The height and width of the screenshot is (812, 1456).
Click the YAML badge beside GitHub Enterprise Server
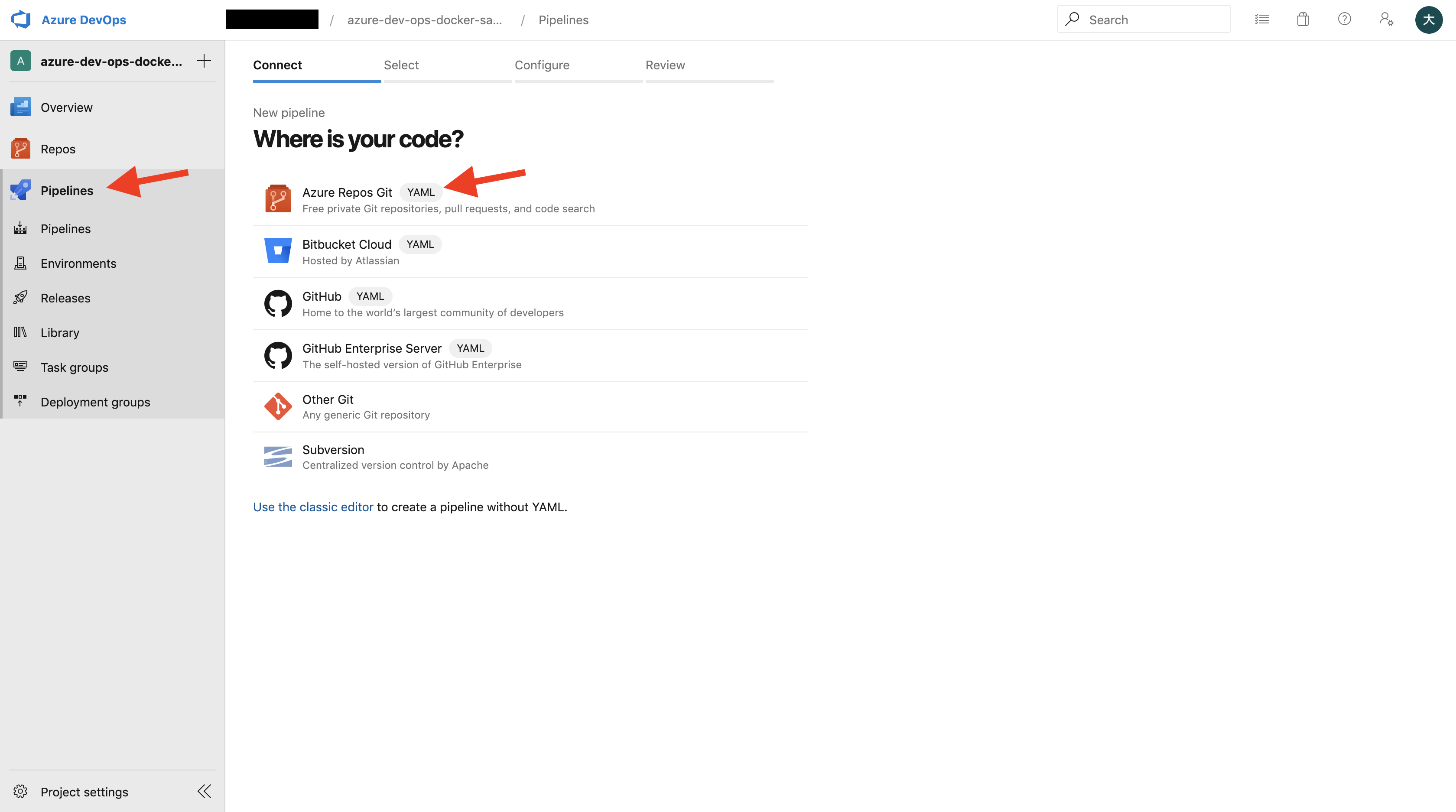pos(470,348)
